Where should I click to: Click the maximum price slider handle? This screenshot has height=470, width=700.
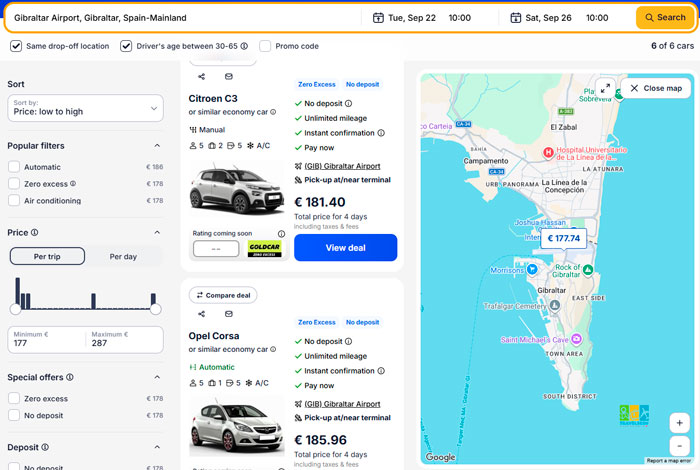pyautogui.click(x=155, y=309)
